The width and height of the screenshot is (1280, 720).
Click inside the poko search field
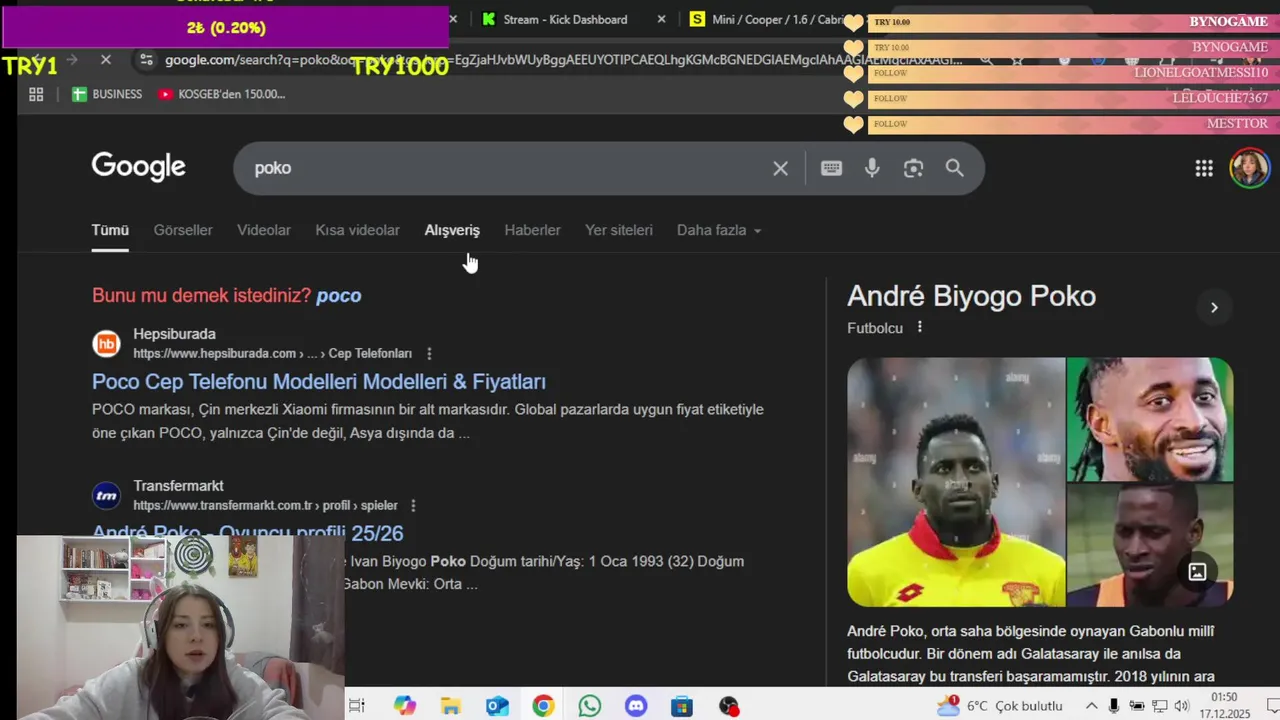tap(505, 168)
